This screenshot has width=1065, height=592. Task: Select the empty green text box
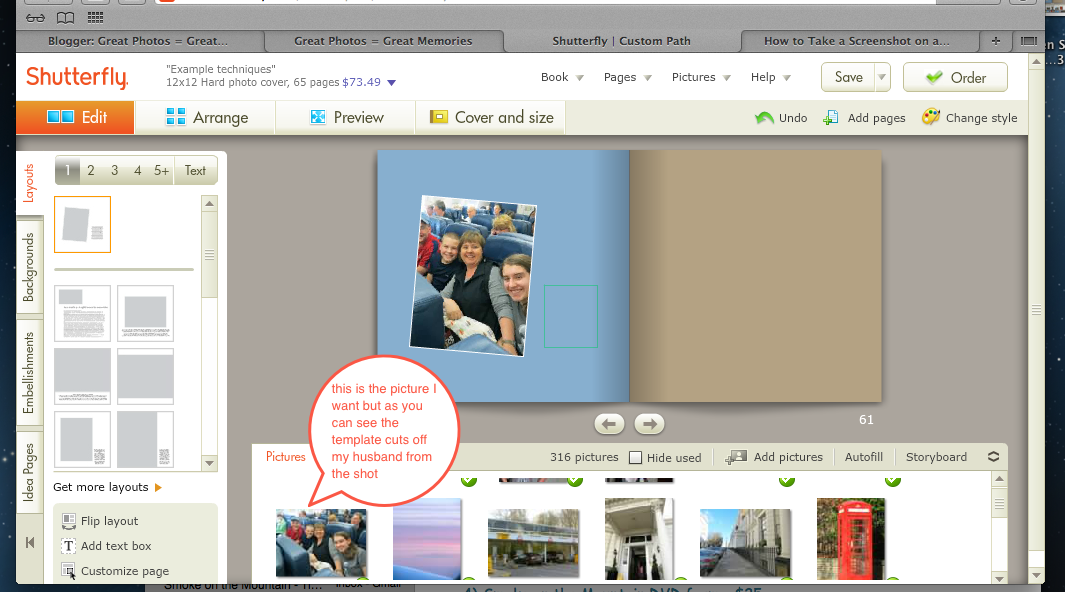[x=571, y=316]
